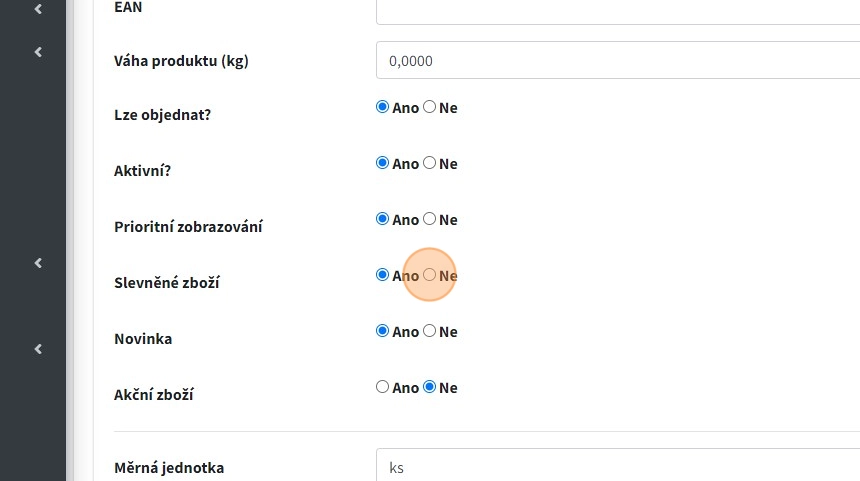Choose Ano for Novinka

tap(382, 331)
